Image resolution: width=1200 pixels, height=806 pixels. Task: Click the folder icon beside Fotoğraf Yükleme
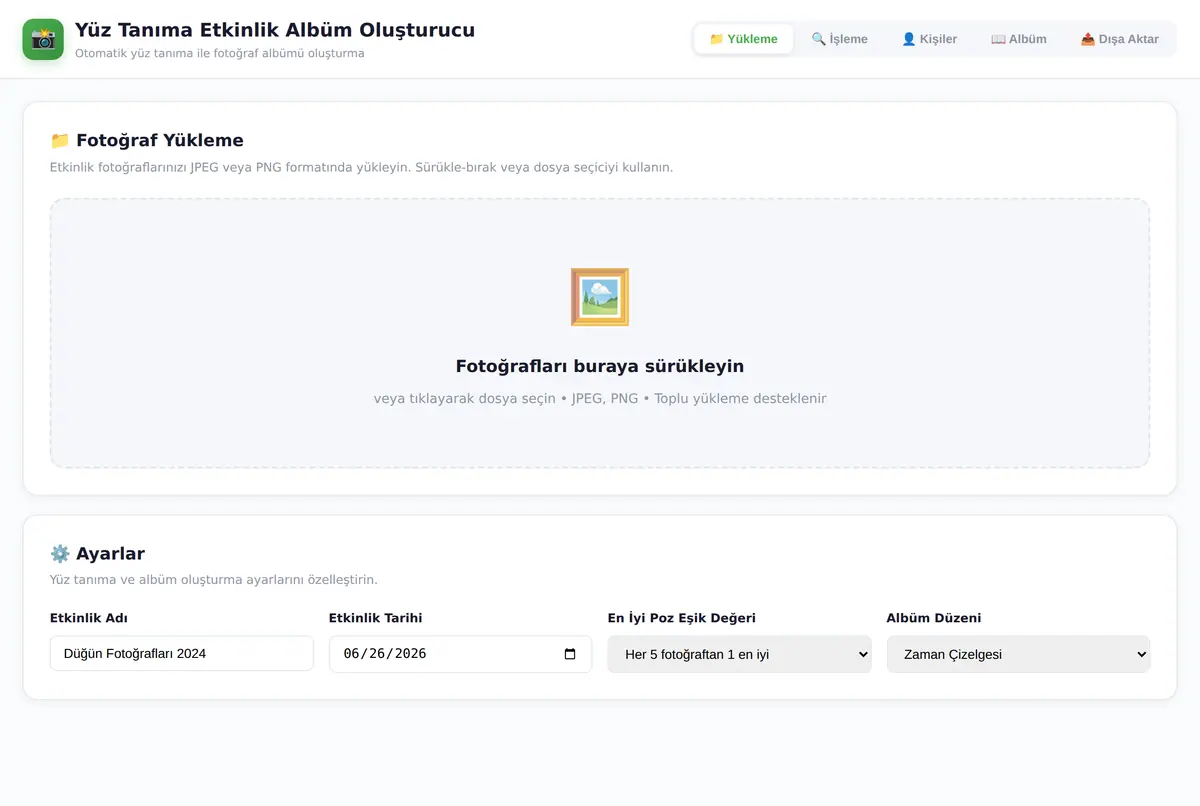[60, 141]
